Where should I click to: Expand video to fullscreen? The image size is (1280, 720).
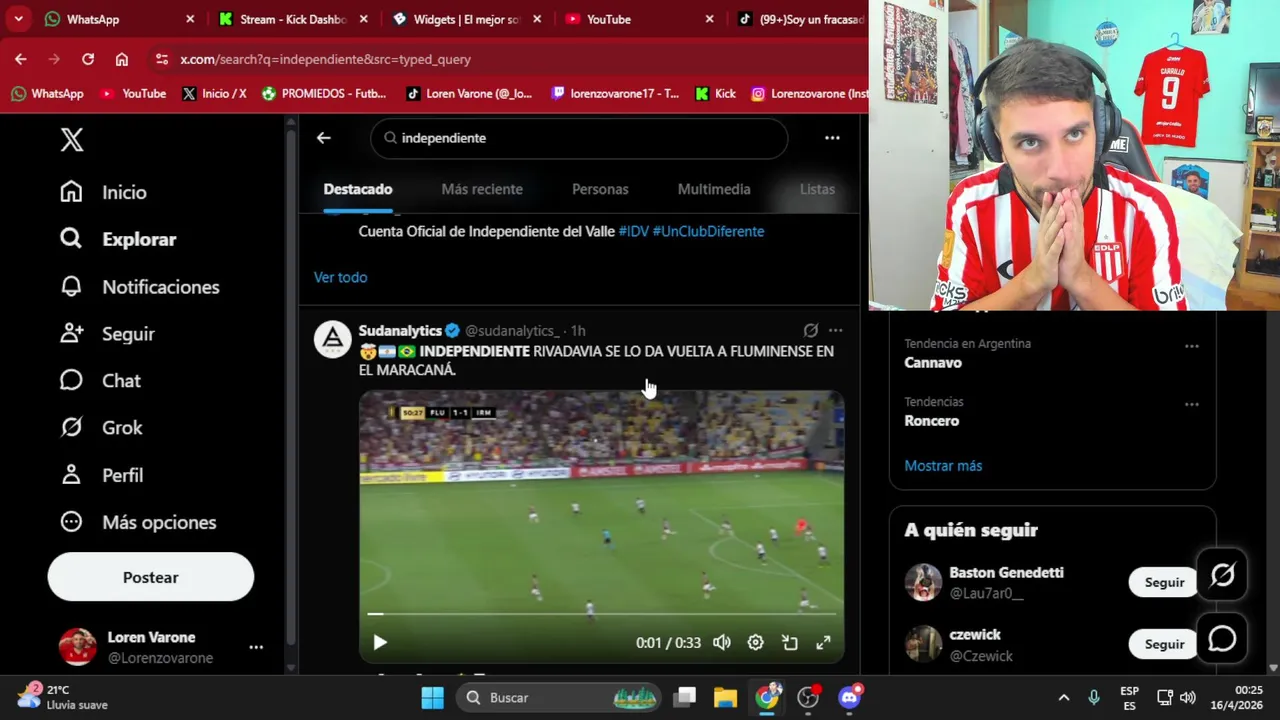(823, 643)
